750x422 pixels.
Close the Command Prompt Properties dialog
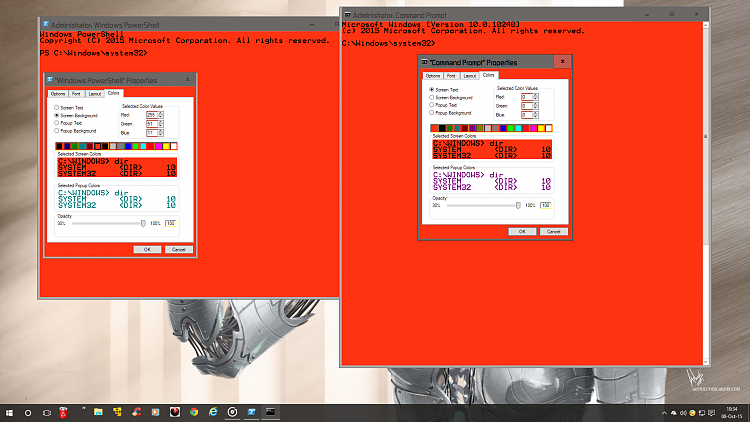tap(562, 61)
